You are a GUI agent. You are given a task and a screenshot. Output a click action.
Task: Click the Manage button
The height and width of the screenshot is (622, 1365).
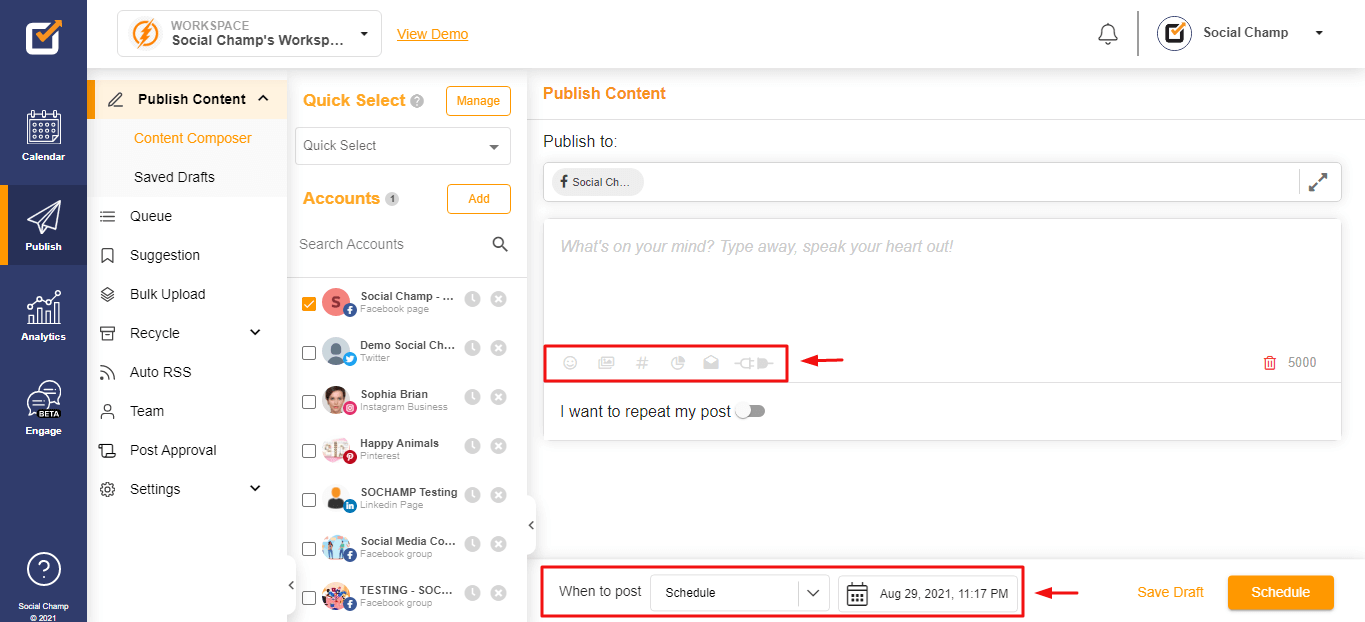click(x=478, y=101)
